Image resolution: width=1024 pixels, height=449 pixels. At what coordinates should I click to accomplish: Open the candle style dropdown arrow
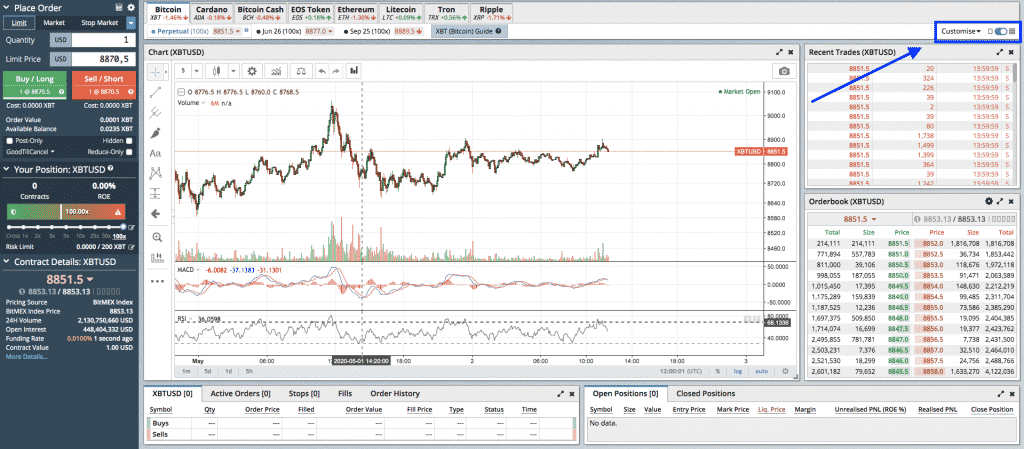tap(232, 70)
